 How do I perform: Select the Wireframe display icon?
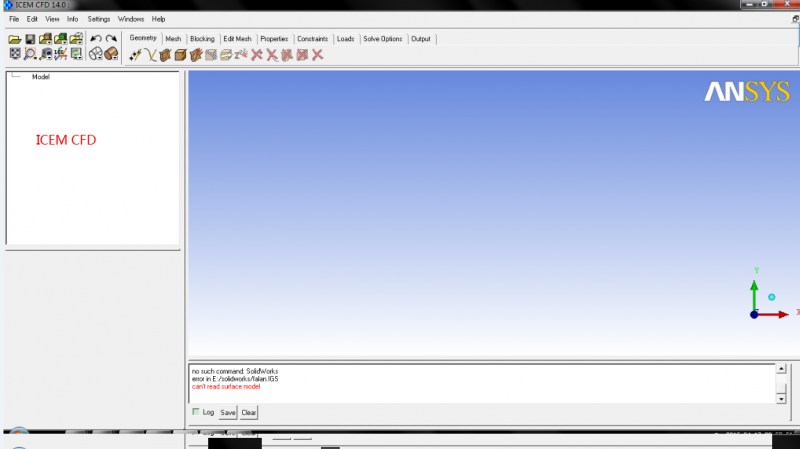coord(95,54)
